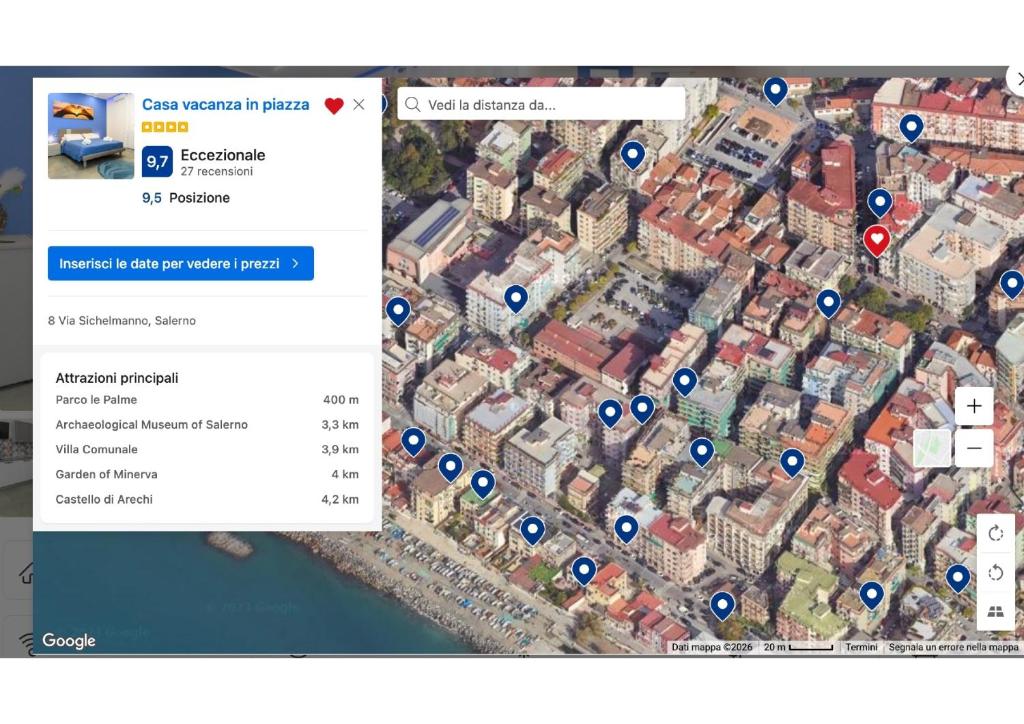Click the 9,5 Posizione rating
1024x724 pixels.
(186, 198)
